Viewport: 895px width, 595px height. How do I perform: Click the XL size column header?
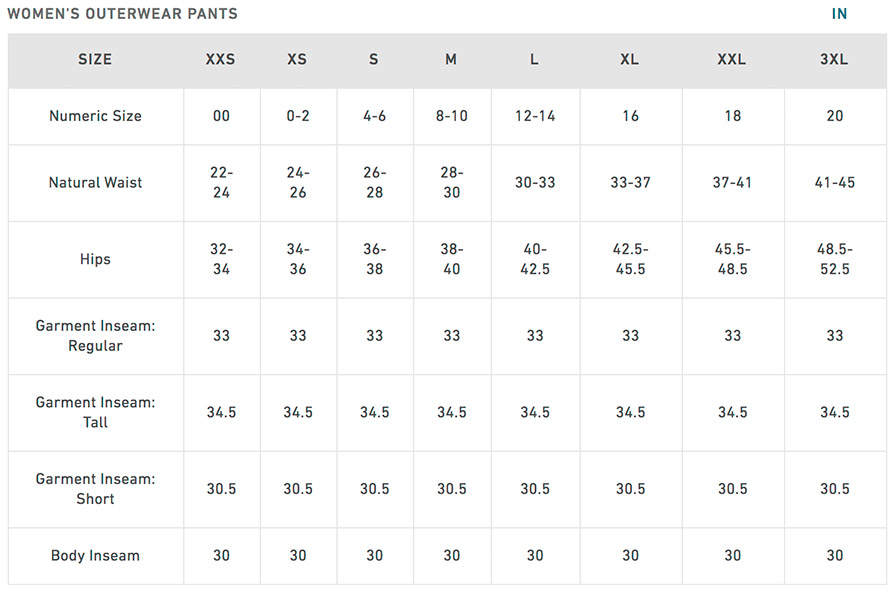(x=630, y=59)
